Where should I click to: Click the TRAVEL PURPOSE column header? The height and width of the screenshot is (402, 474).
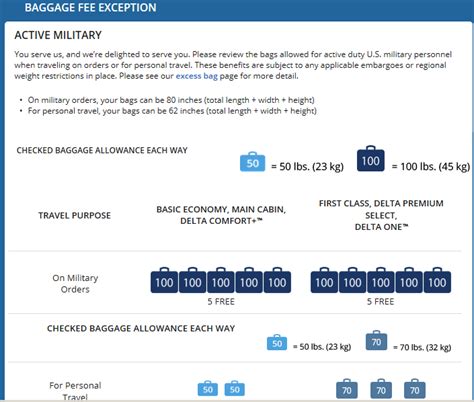tap(74, 215)
